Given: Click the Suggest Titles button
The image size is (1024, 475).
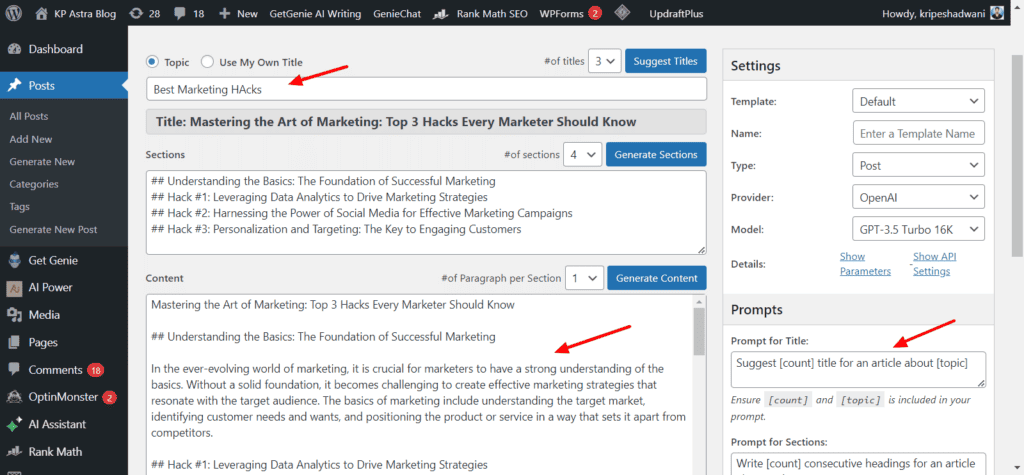Looking at the screenshot, I should pos(666,61).
